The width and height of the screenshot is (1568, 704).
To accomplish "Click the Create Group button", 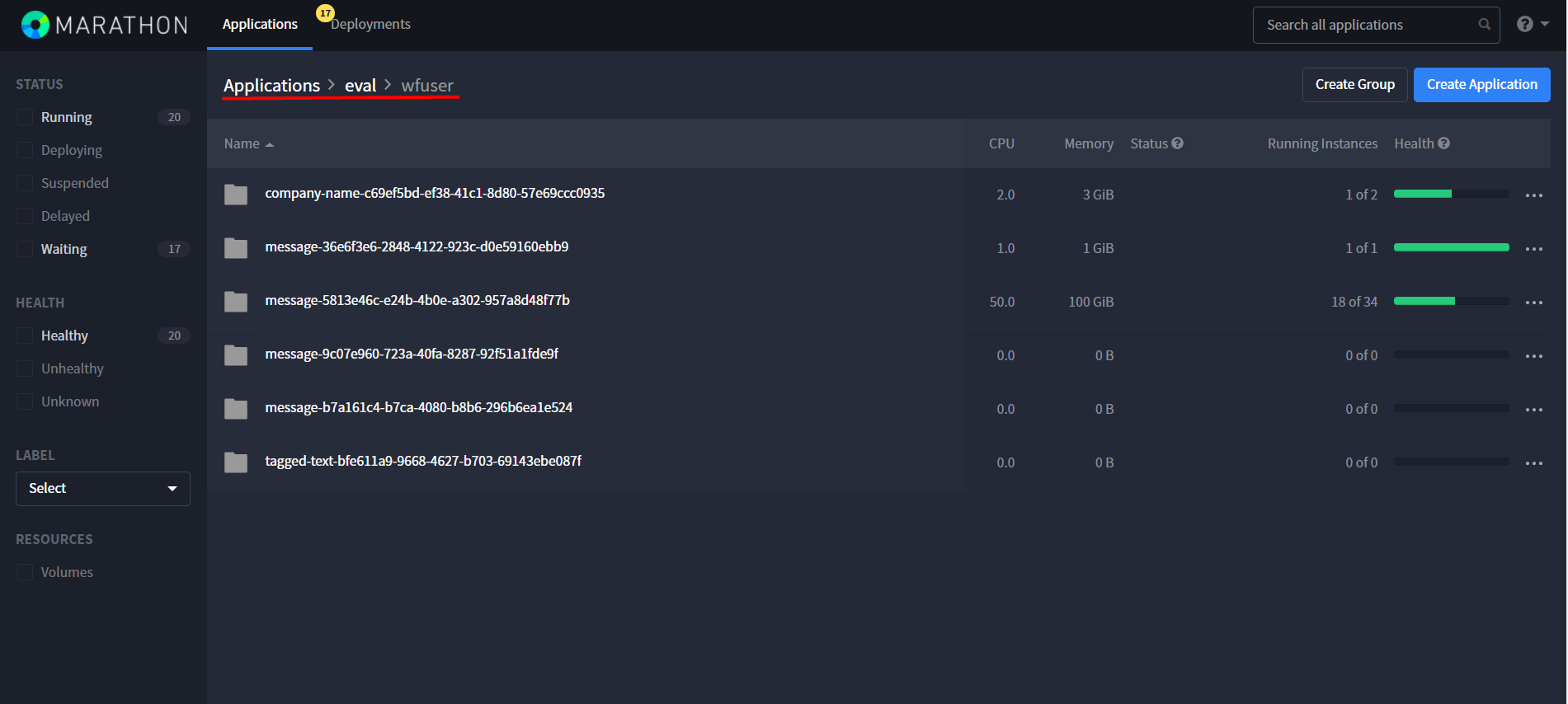I will tap(1354, 85).
